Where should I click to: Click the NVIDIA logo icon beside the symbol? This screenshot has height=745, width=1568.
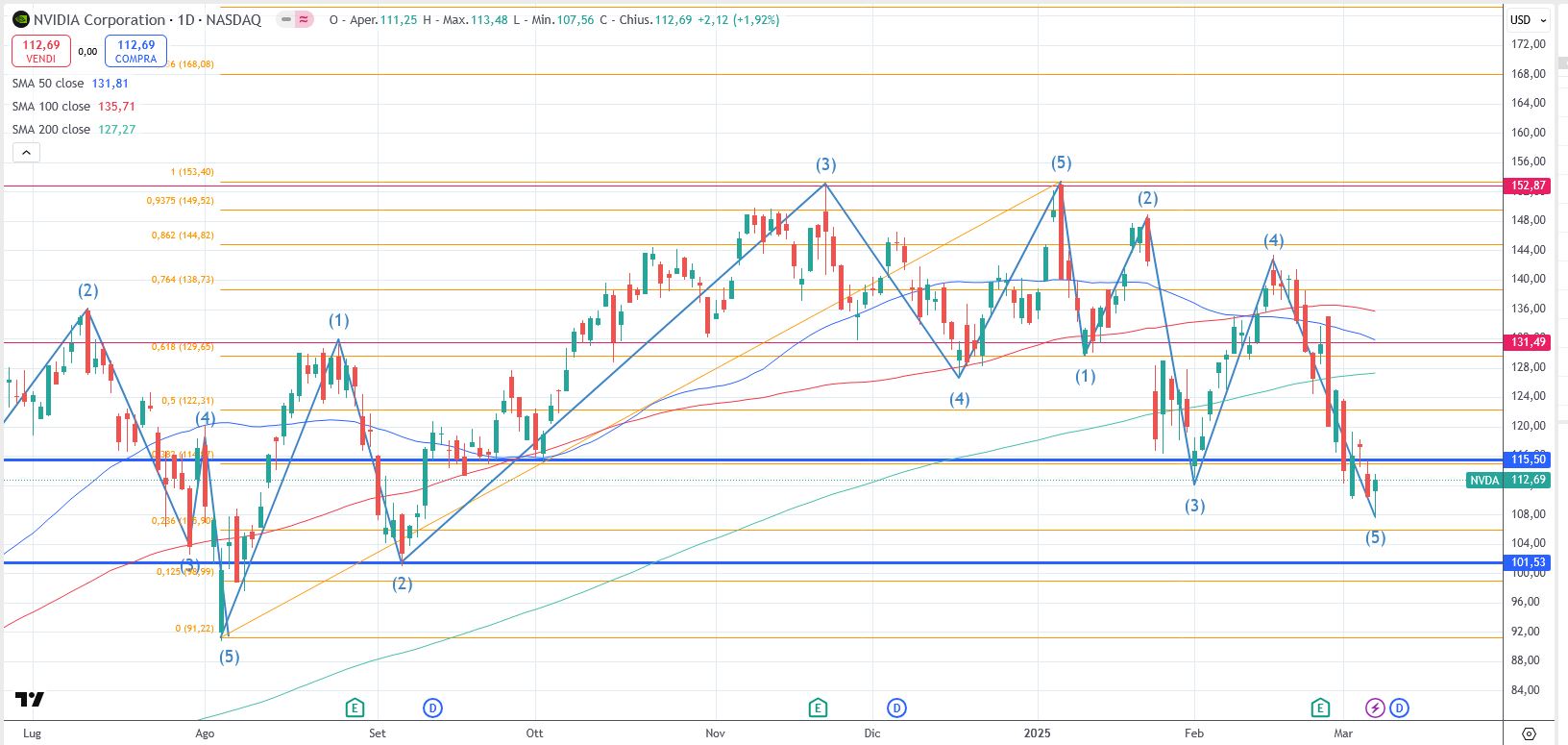(20, 19)
